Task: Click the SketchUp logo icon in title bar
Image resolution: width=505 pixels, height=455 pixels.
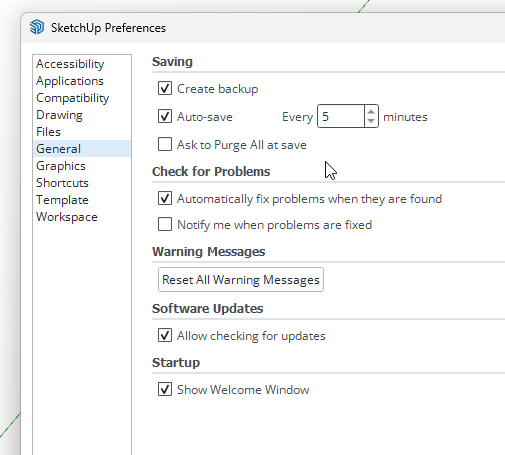Action: tap(37, 27)
